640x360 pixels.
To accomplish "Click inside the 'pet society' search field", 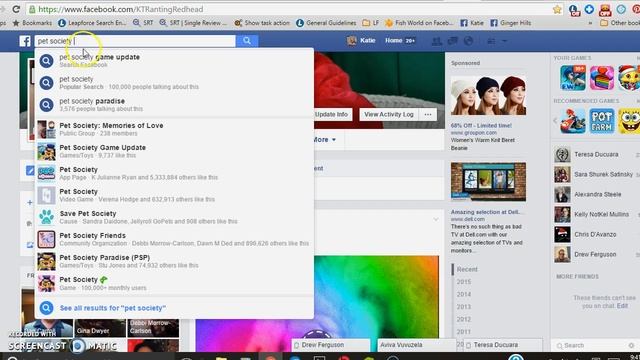I will point(135,41).
